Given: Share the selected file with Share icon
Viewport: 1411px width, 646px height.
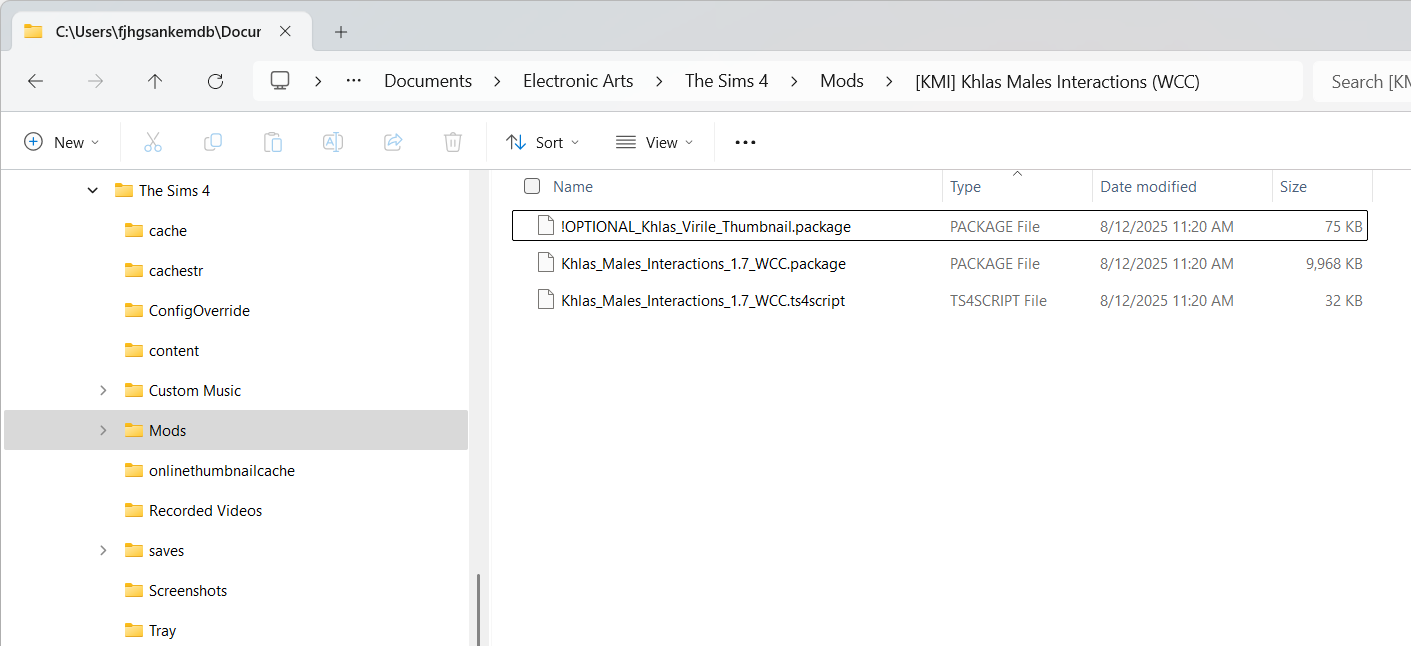Looking at the screenshot, I should click(x=392, y=142).
